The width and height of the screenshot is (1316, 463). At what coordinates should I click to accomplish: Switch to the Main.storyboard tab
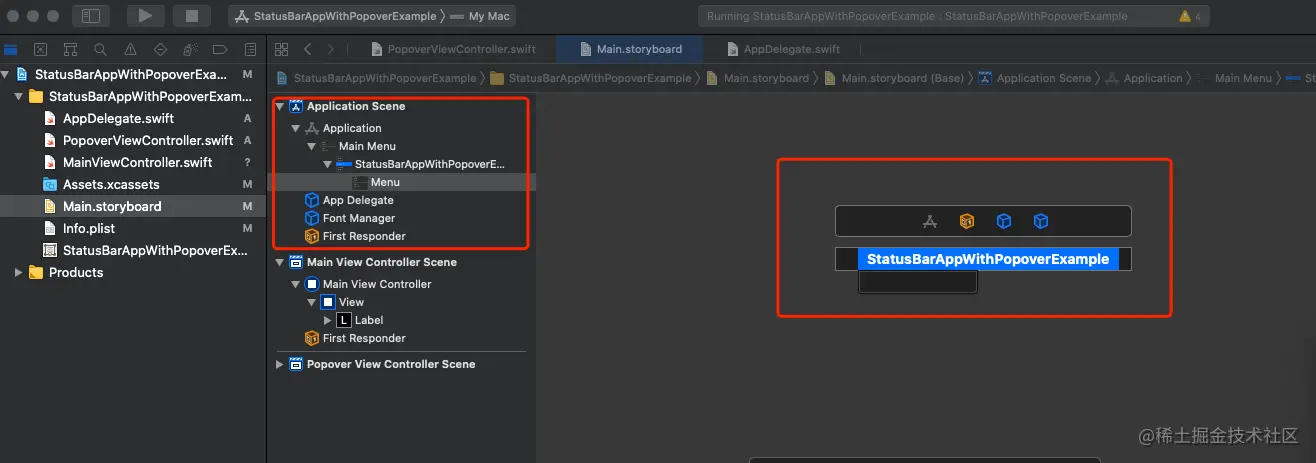[629, 49]
